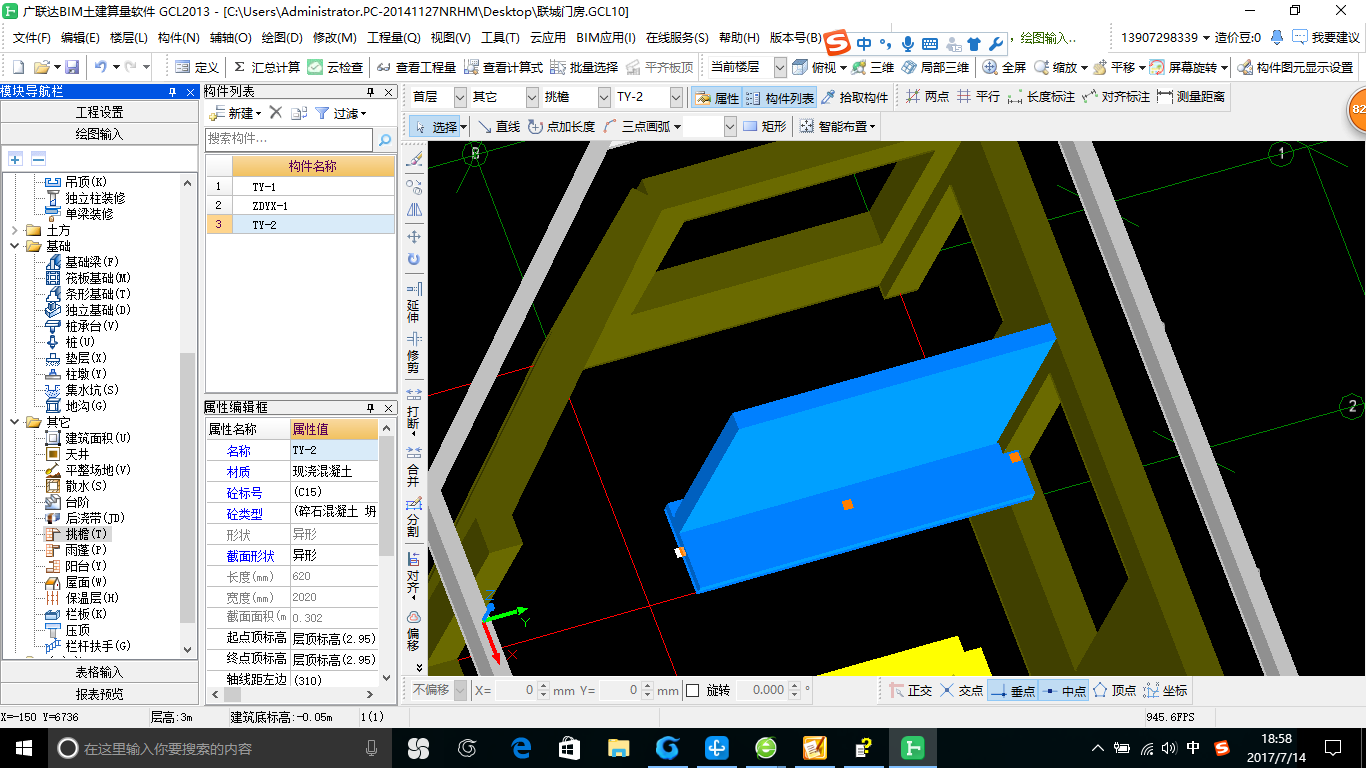This screenshot has height=768, width=1366.
Task: Open 云检查 cloud check
Action: click(336, 68)
